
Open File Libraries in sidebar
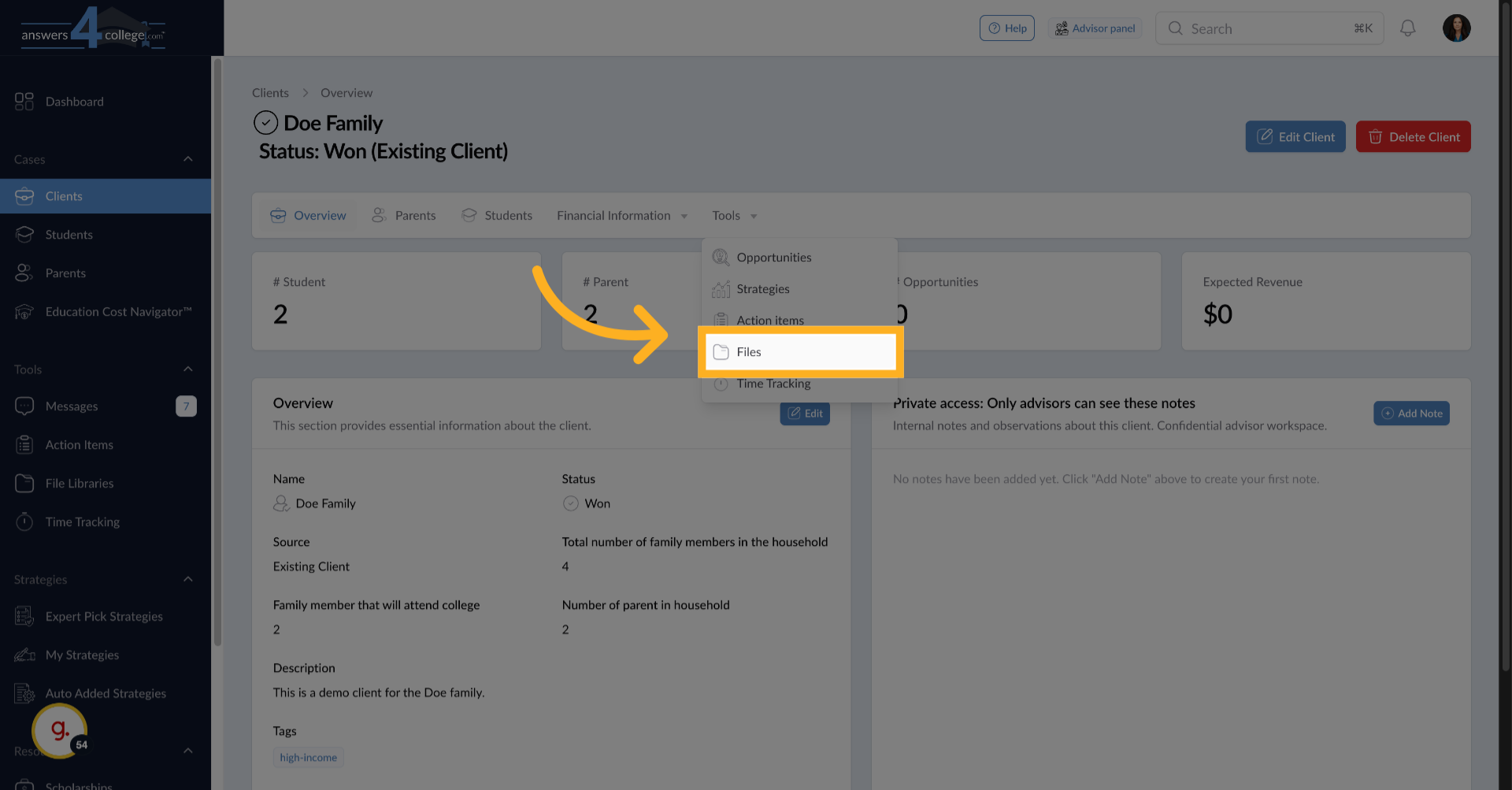pyautogui.click(x=80, y=484)
